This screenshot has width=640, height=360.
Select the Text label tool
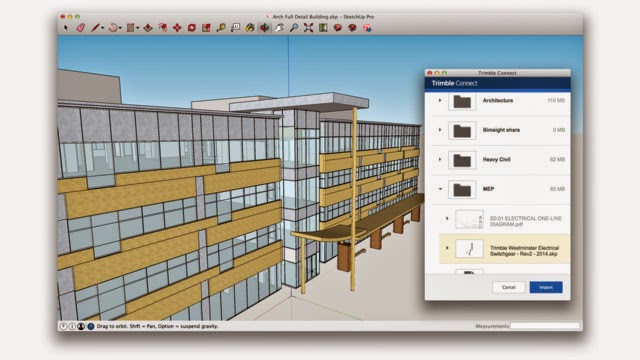(x=236, y=28)
